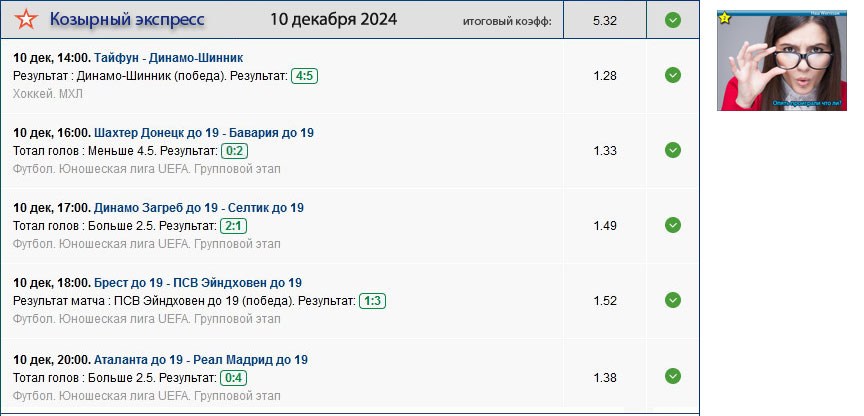Click green checkmark for Брест до 19 match
The image size is (864, 416).
tap(673, 300)
